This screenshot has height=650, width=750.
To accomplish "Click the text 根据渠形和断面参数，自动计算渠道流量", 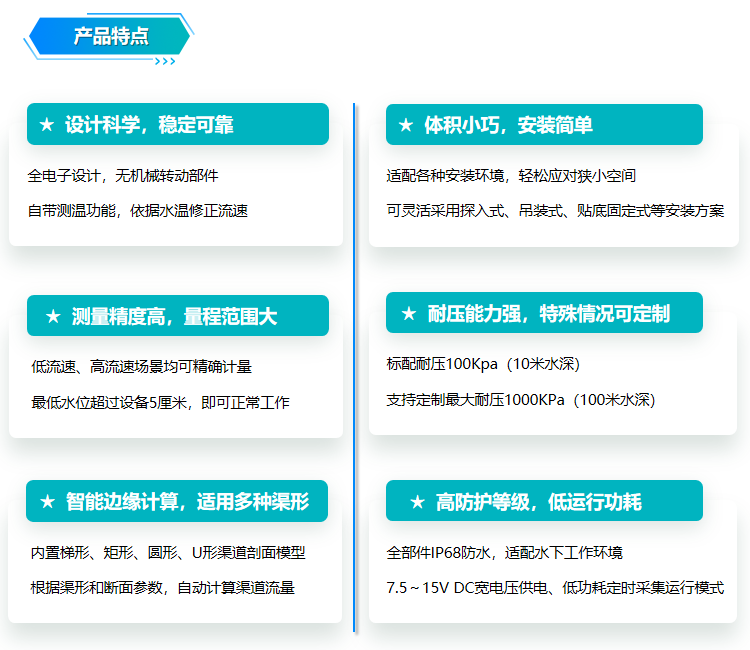I will click(163, 587).
